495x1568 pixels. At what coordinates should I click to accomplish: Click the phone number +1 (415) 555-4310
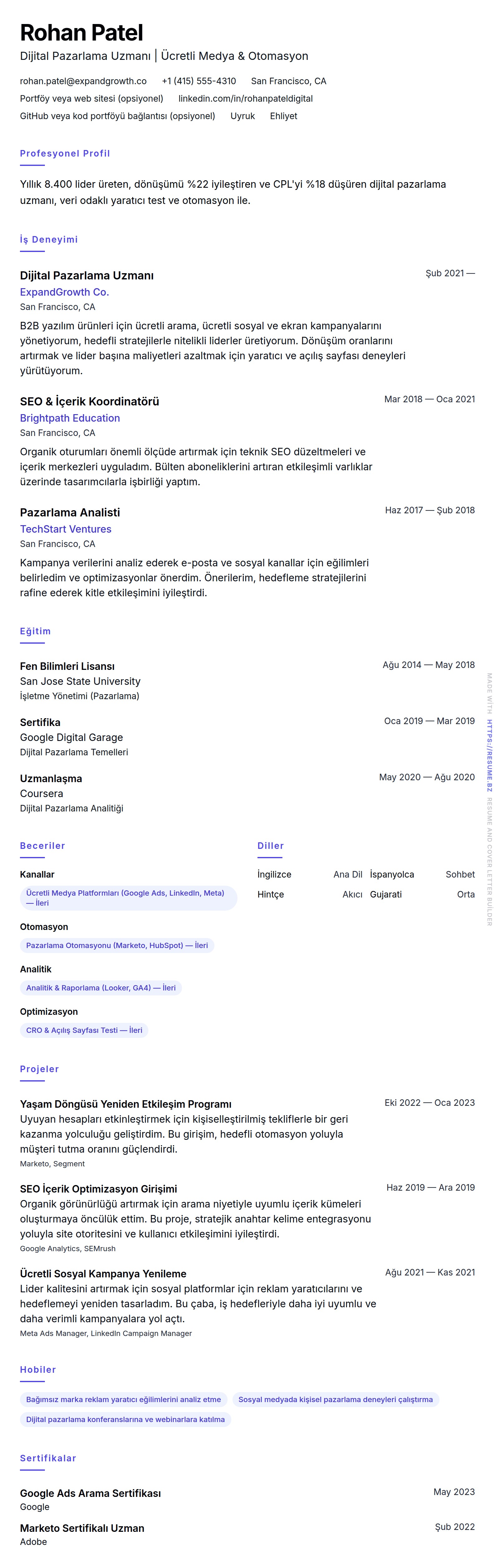click(x=199, y=81)
